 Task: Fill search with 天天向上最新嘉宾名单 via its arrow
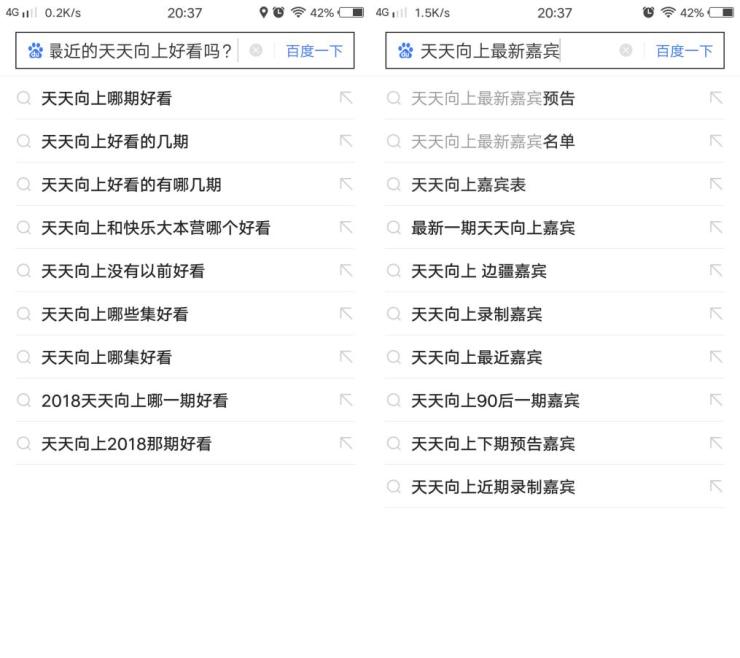pos(716,141)
